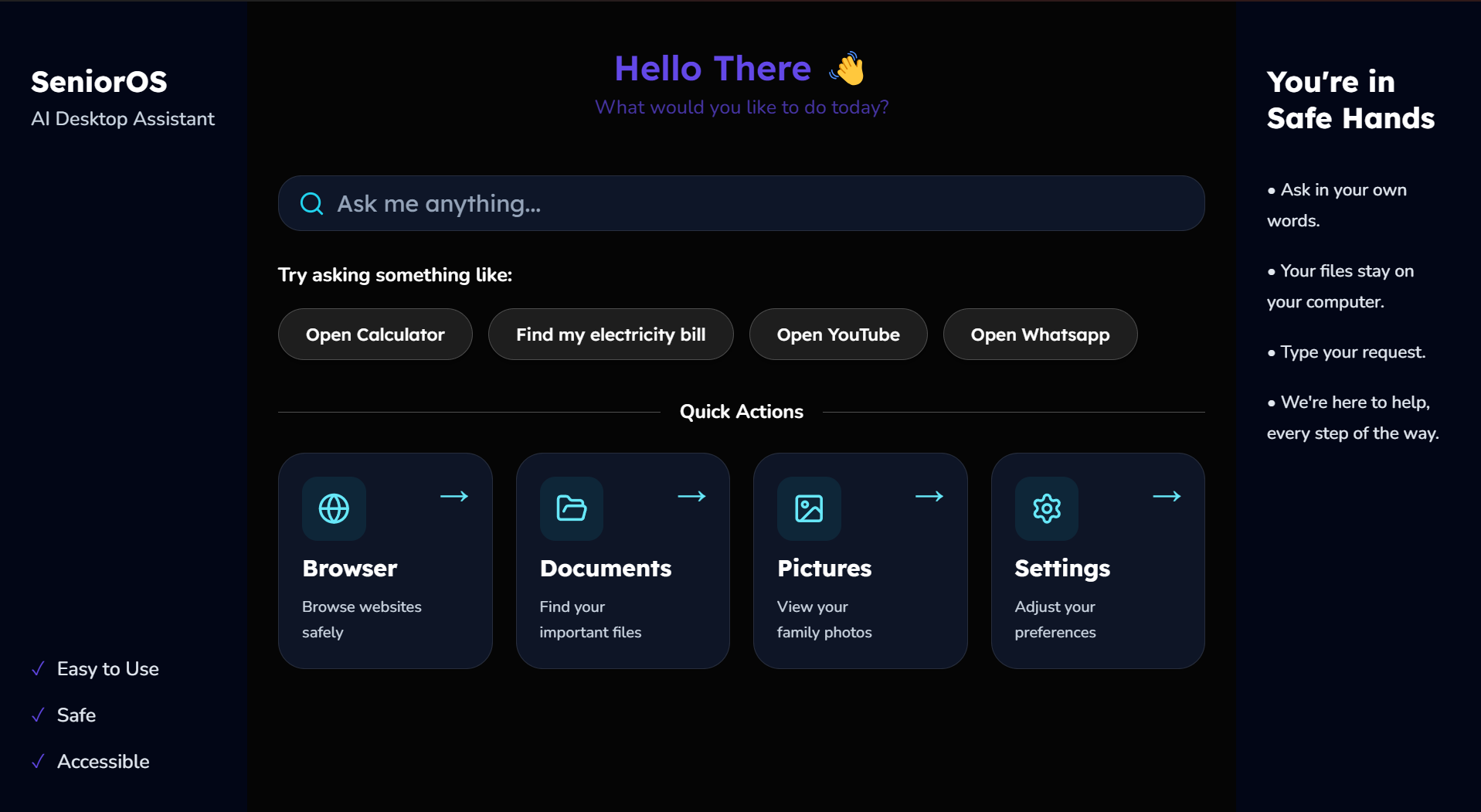Open the Pictures card title
The width and height of the screenshot is (1481, 812).
(x=824, y=568)
